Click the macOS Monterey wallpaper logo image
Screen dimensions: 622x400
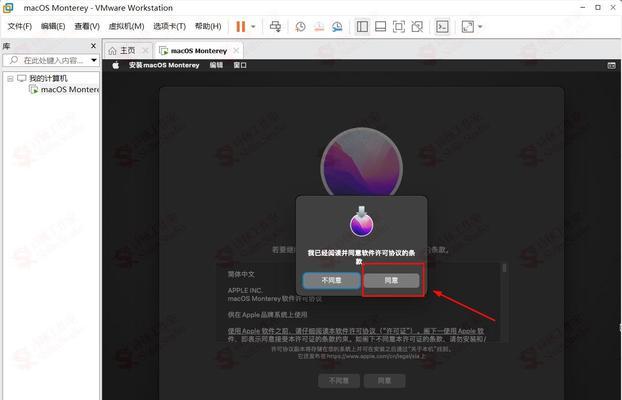click(361, 163)
